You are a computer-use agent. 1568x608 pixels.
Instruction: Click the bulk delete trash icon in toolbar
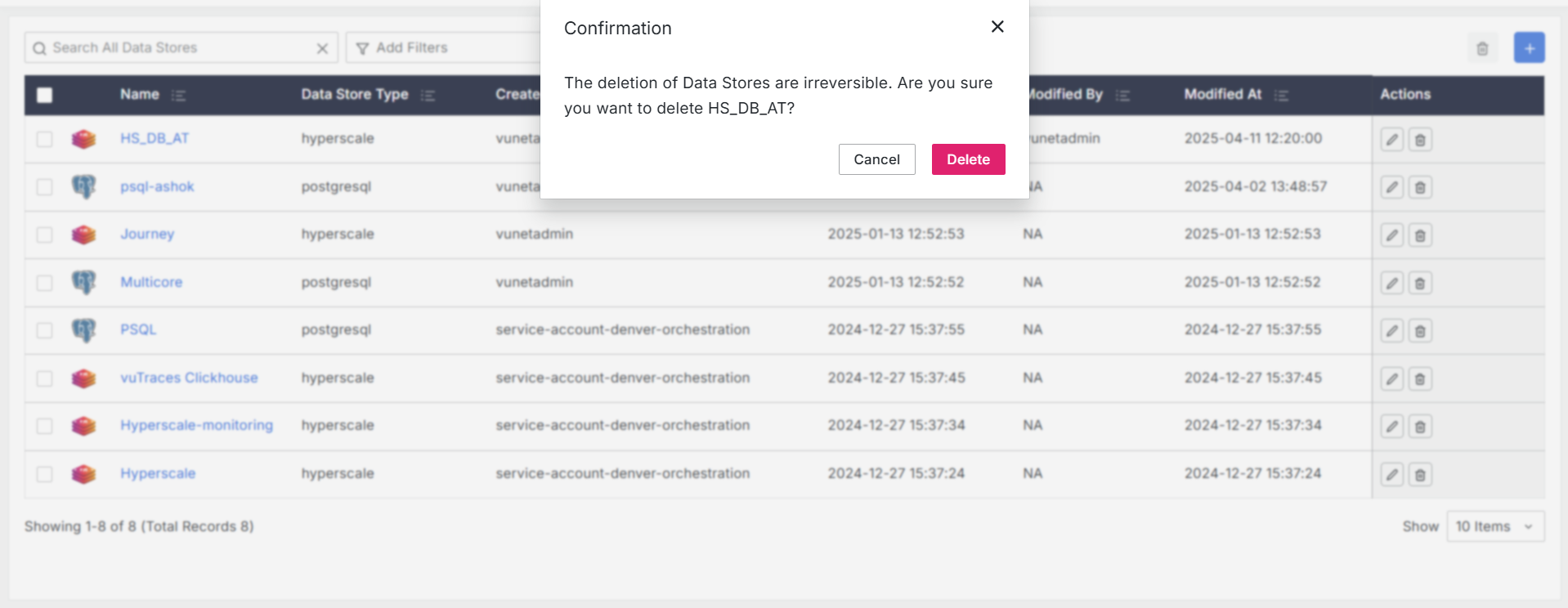point(1482,49)
